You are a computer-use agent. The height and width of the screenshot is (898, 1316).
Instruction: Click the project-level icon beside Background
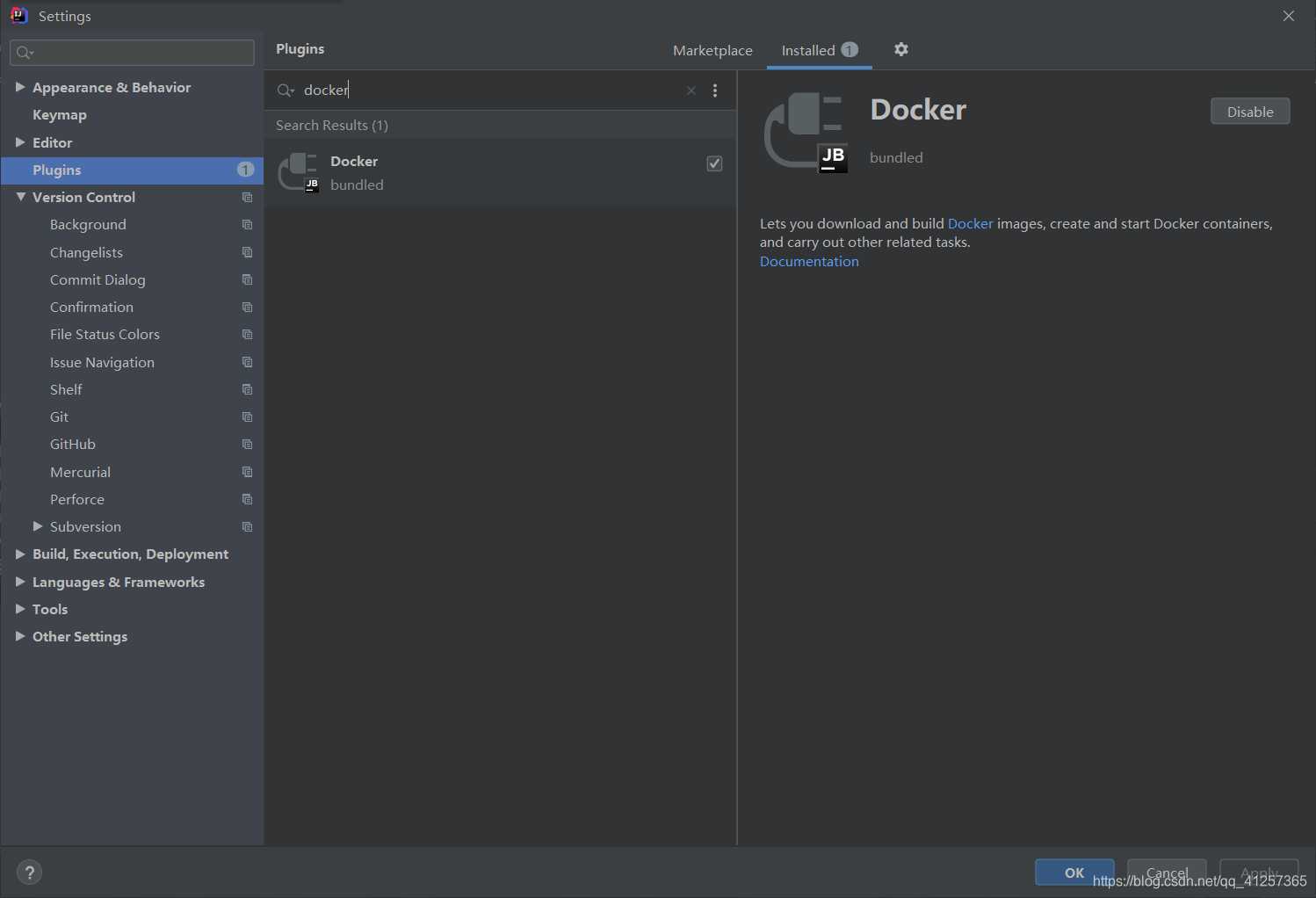click(x=247, y=225)
